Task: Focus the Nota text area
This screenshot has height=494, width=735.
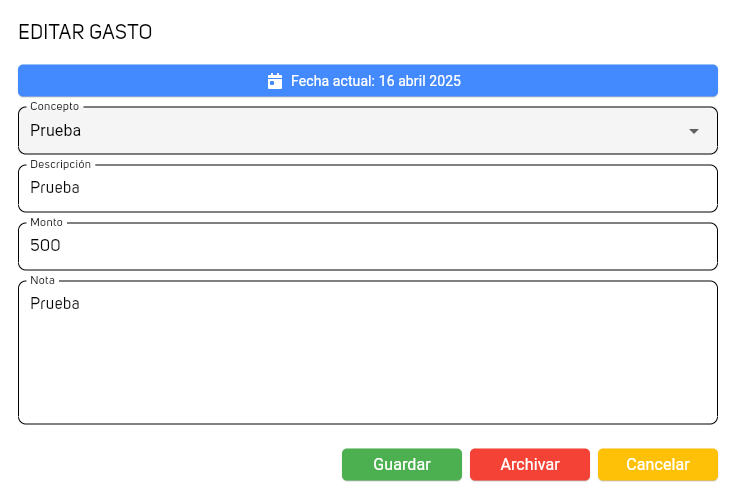Action: pyautogui.click(x=368, y=352)
